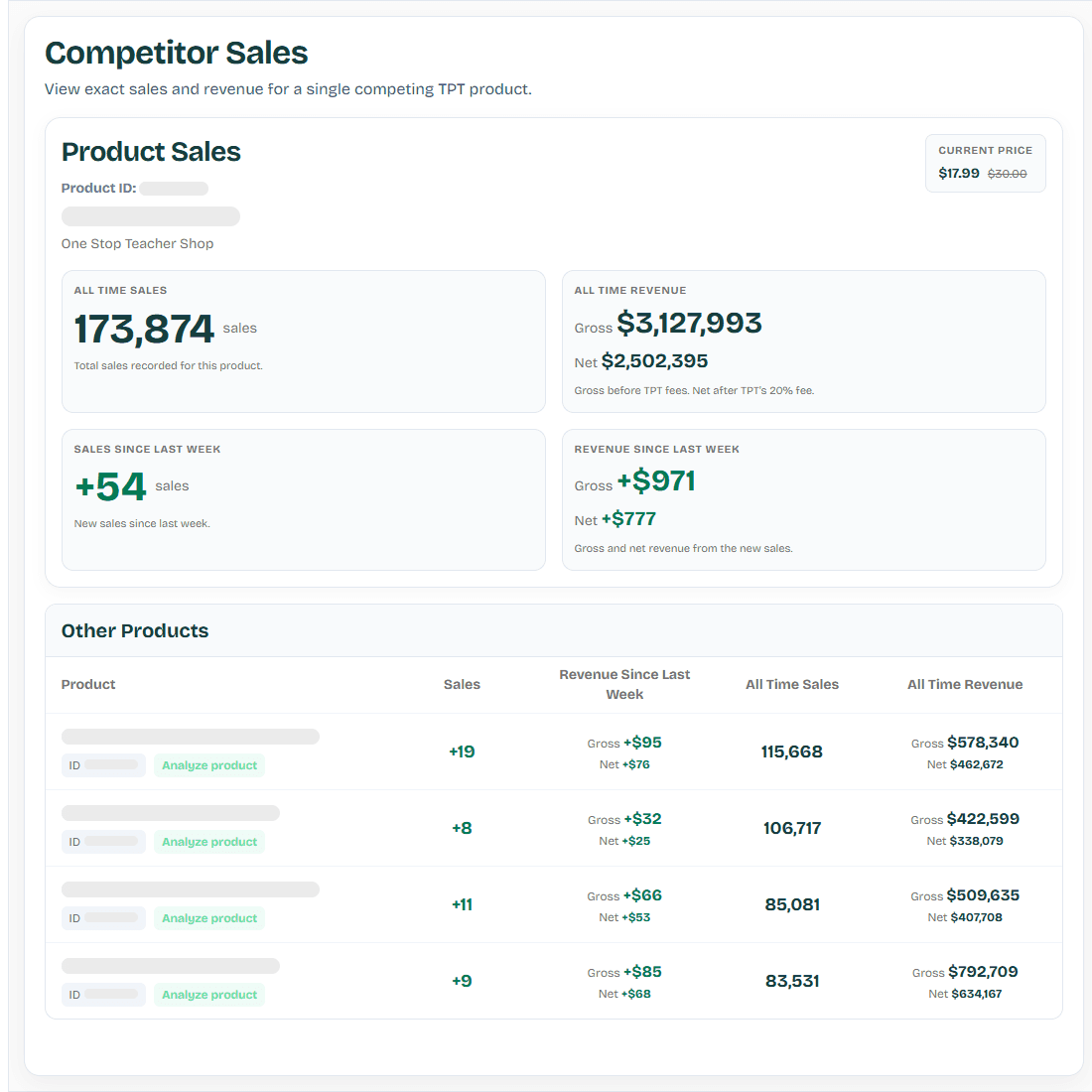Click the Net $338,079 value

click(965, 841)
